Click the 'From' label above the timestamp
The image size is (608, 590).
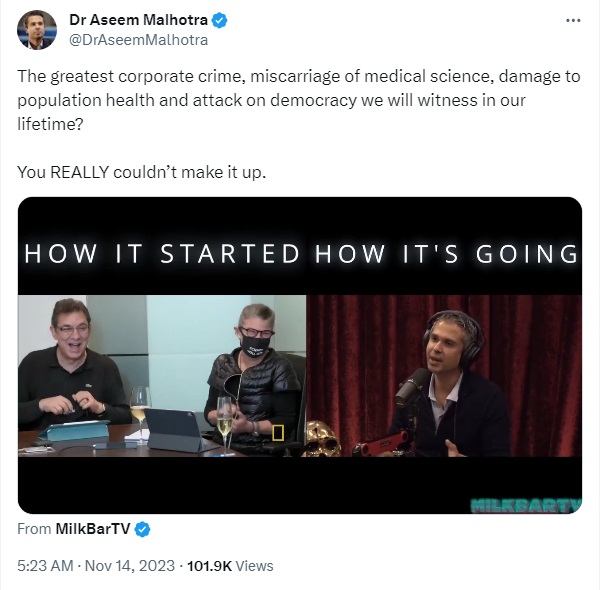(x=34, y=529)
